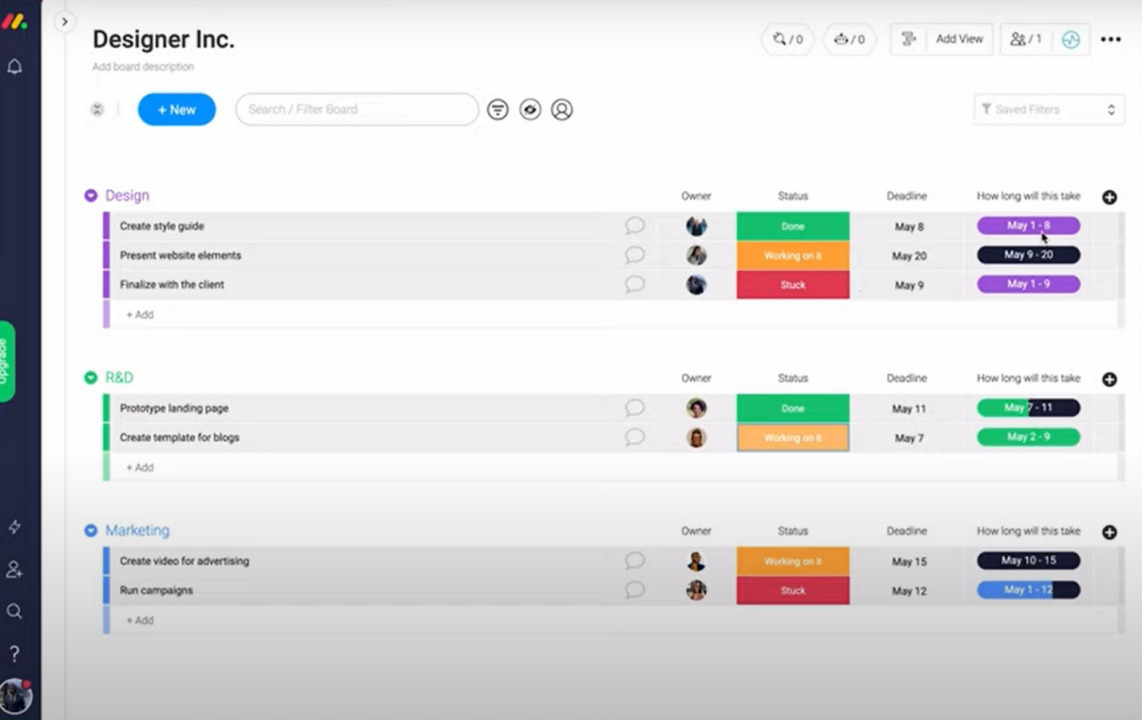Viewport: 1142px width, 720px height.
Task: Click the blue New button
Action: [176, 109]
